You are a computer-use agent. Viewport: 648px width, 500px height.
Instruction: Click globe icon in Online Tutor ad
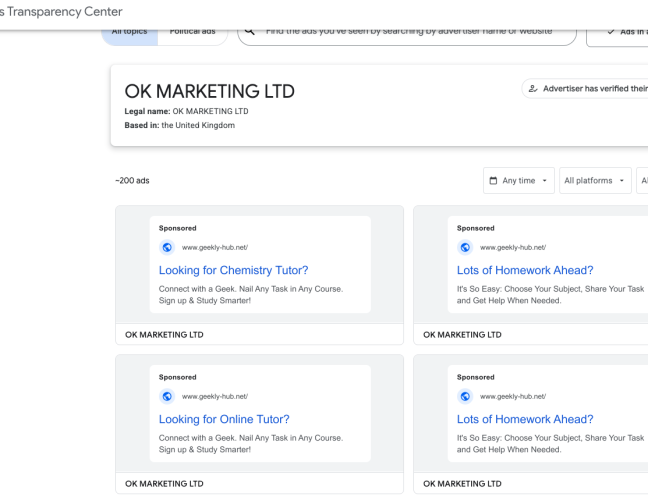(167, 396)
